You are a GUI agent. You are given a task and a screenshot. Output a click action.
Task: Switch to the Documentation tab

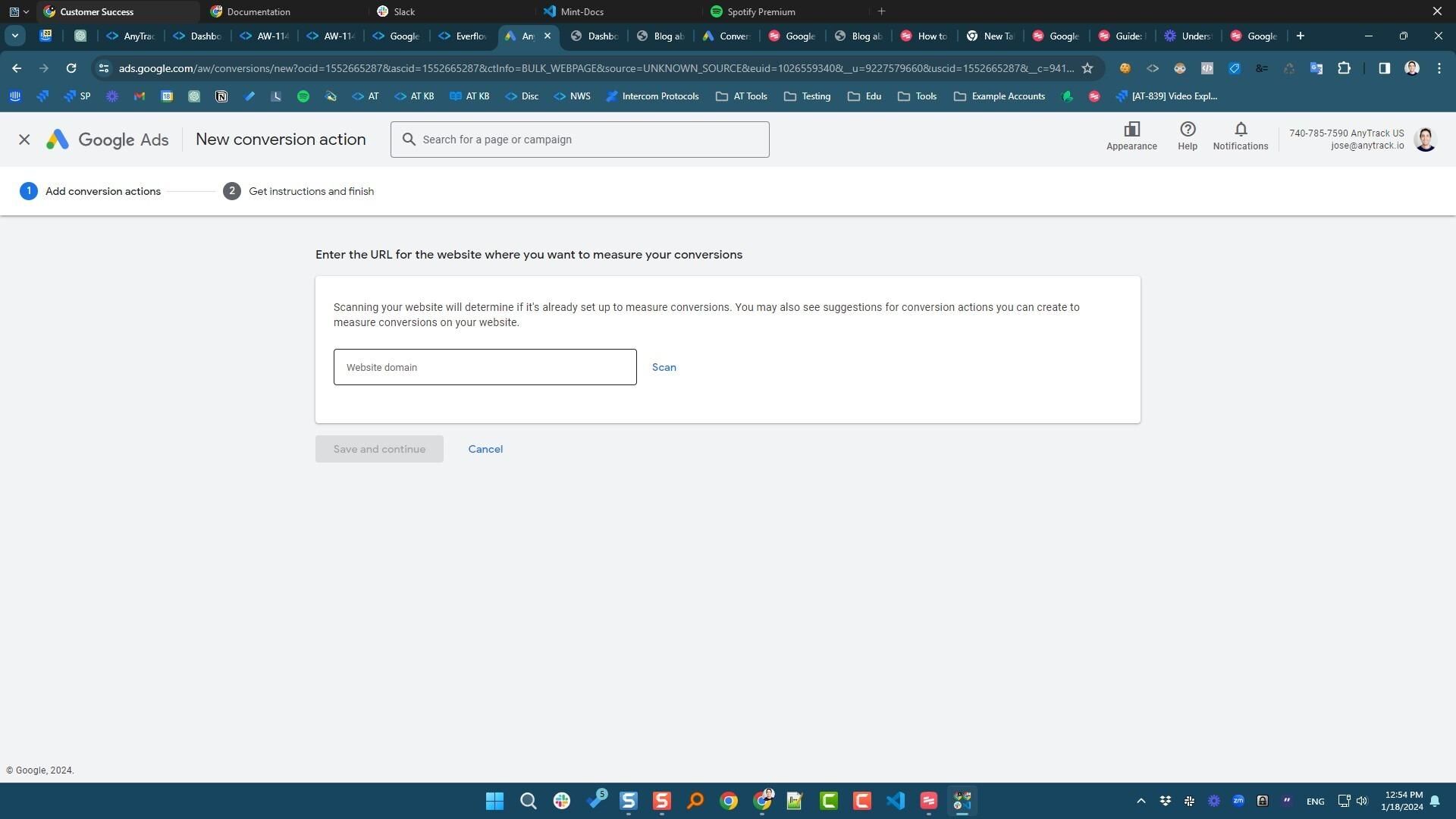point(258,11)
